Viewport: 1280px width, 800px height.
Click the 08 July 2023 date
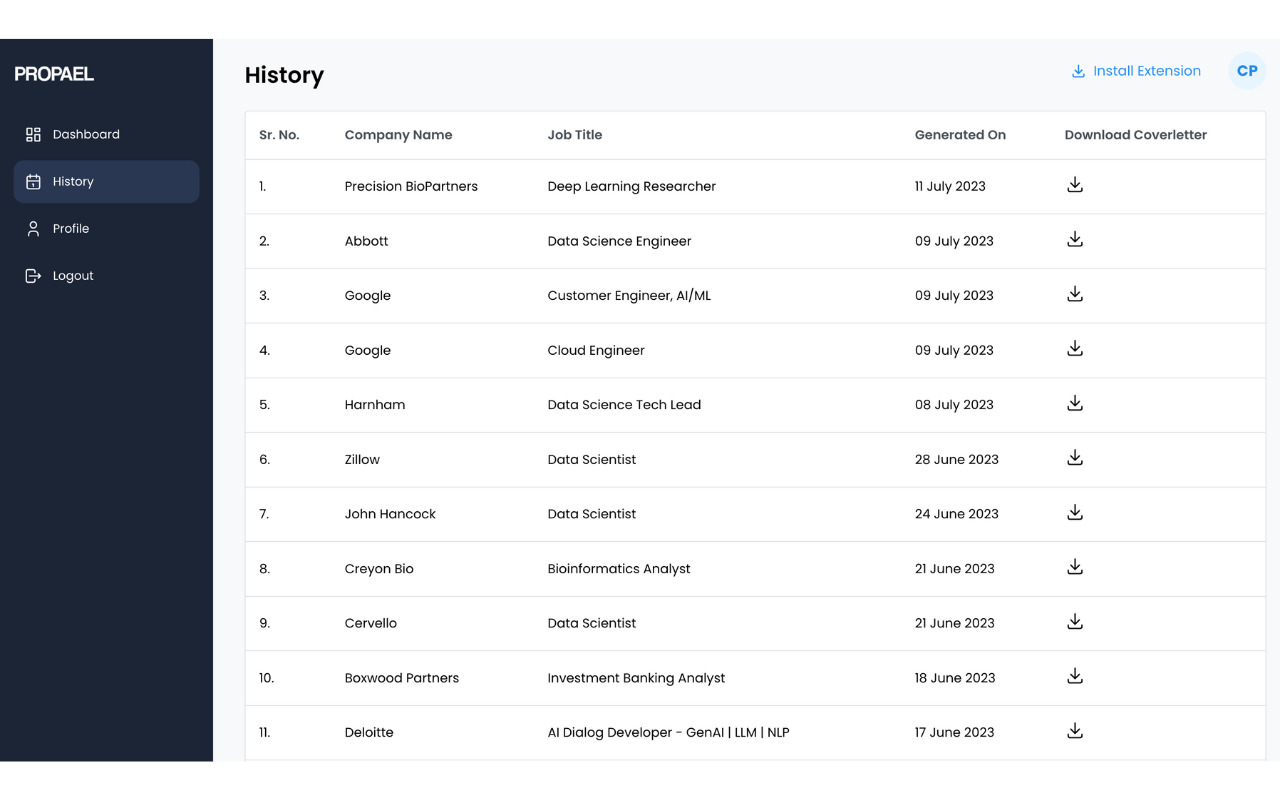(x=954, y=405)
